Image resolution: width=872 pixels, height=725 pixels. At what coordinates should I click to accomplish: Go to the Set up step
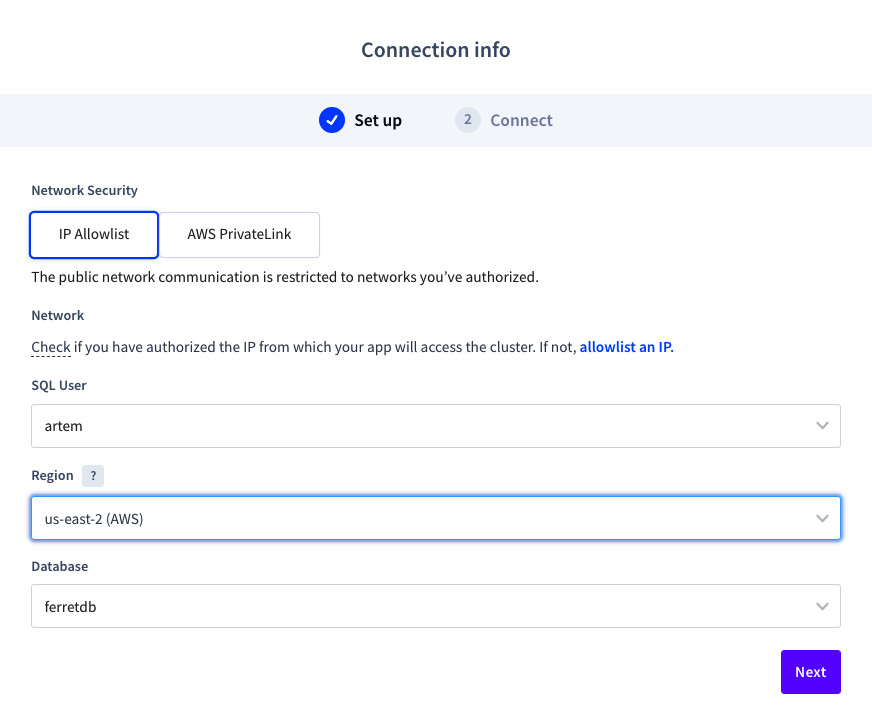378,121
